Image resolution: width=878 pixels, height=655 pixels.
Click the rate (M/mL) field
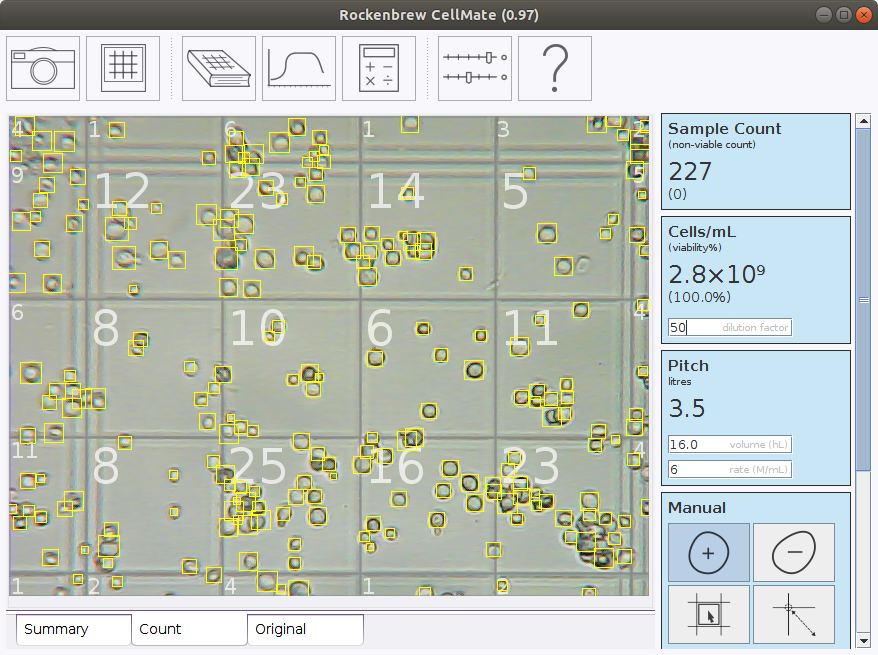[730, 469]
